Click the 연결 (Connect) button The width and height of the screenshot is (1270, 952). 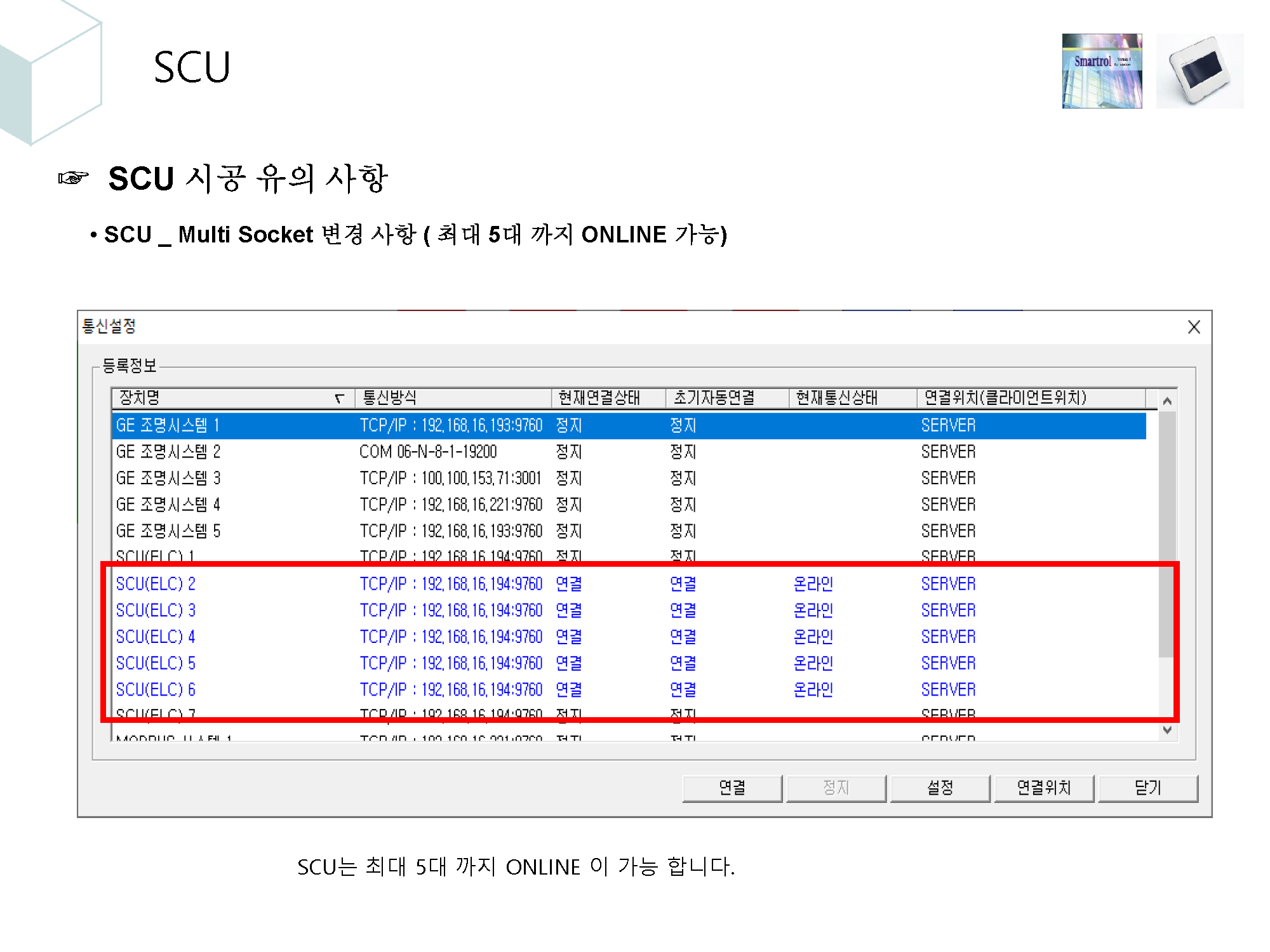[732, 788]
